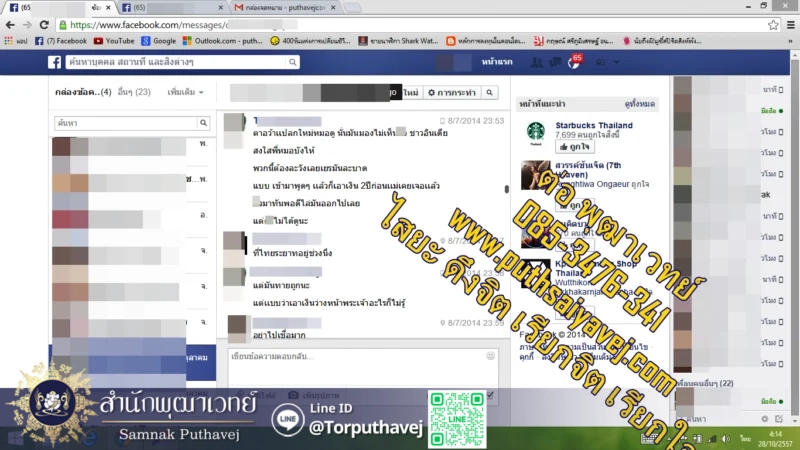Open the account dropdown arrow in the Facebook header
Image resolution: width=800 pixels, height=450 pixels.
click(616, 62)
